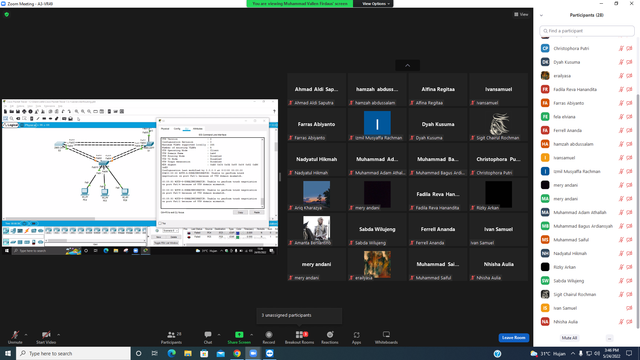This screenshot has width=640, height=360.
Task: Open Microsoft Edge in the taskbar
Action: pos(171,353)
